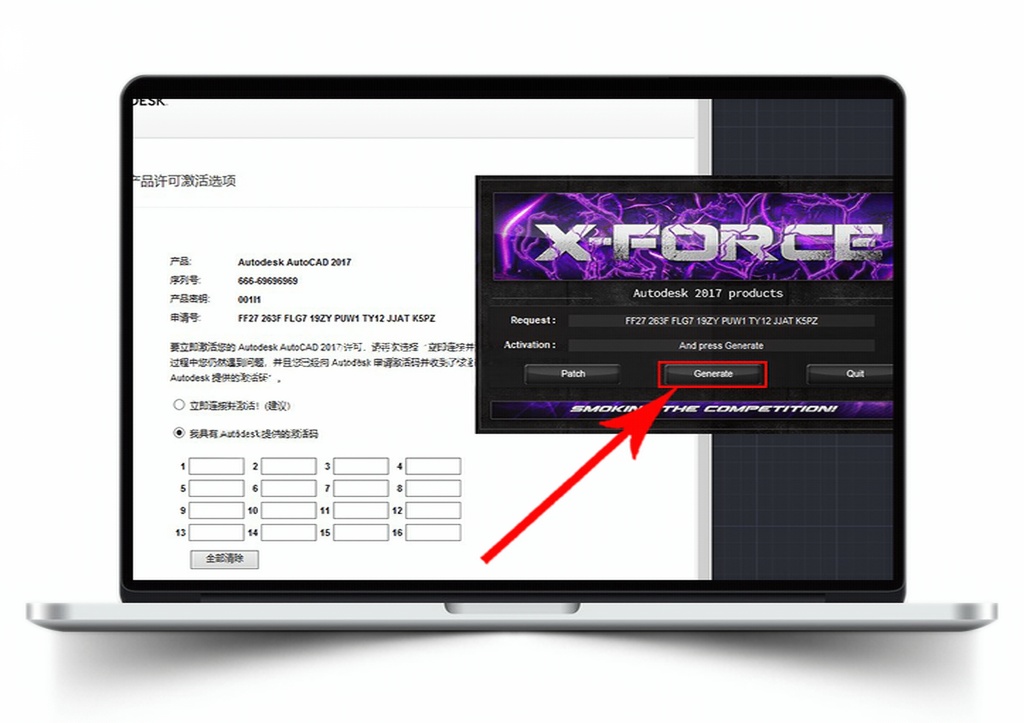Click activation code field 1
Image resolution: width=1024 pixels, height=723 pixels.
point(217,466)
